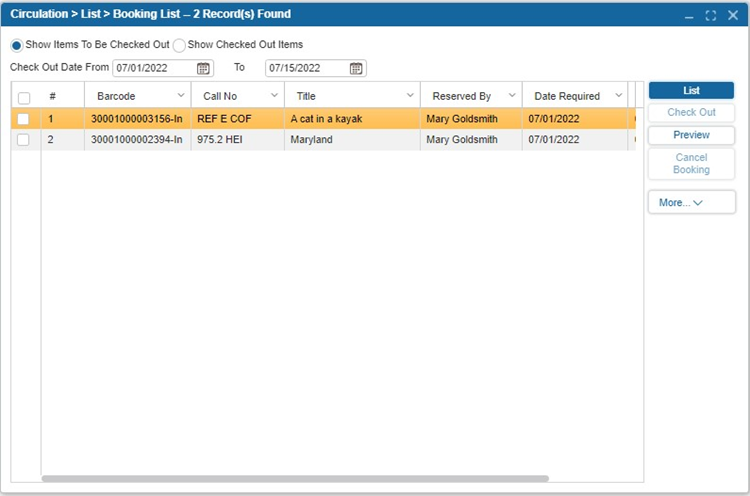Click 07/01/2022 in the Maryland row
The height and width of the screenshot is (496, 750).
(554, 140)
